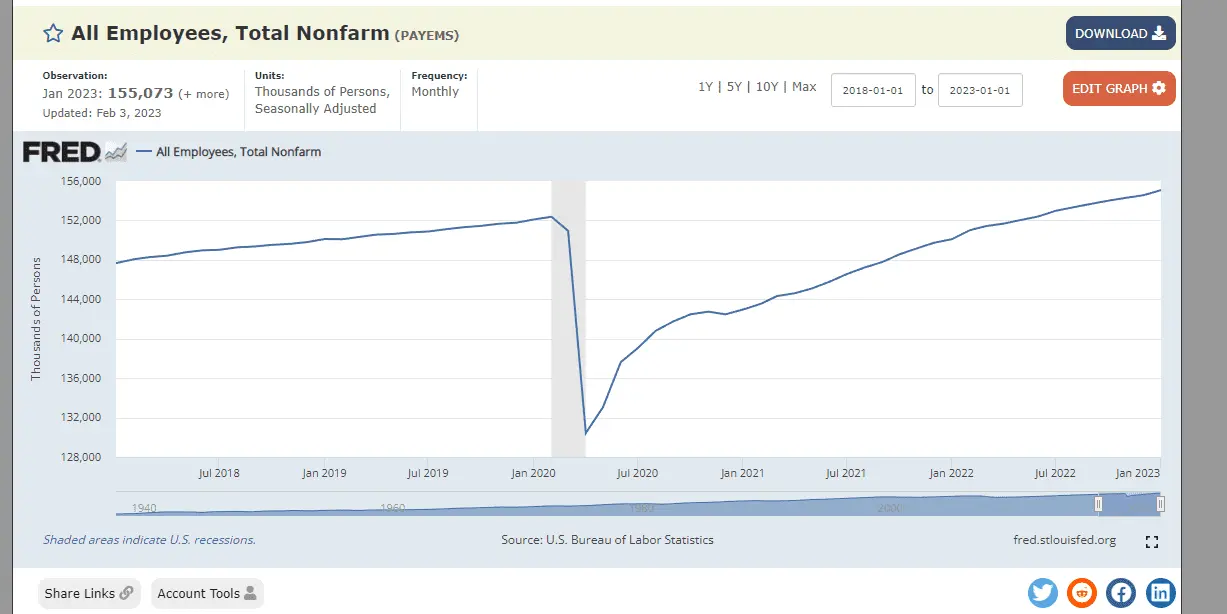The width and height of the screenshot is (1227, 614).
Task: Click the start date field 2018-01-01
Action: (873, 90)
